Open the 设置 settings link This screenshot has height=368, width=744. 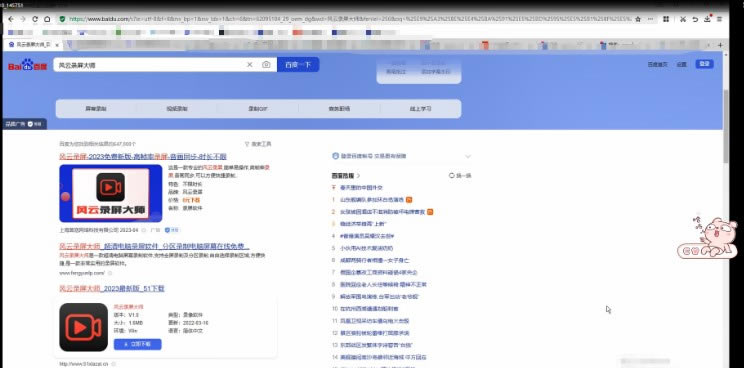[x=681, y=64]
